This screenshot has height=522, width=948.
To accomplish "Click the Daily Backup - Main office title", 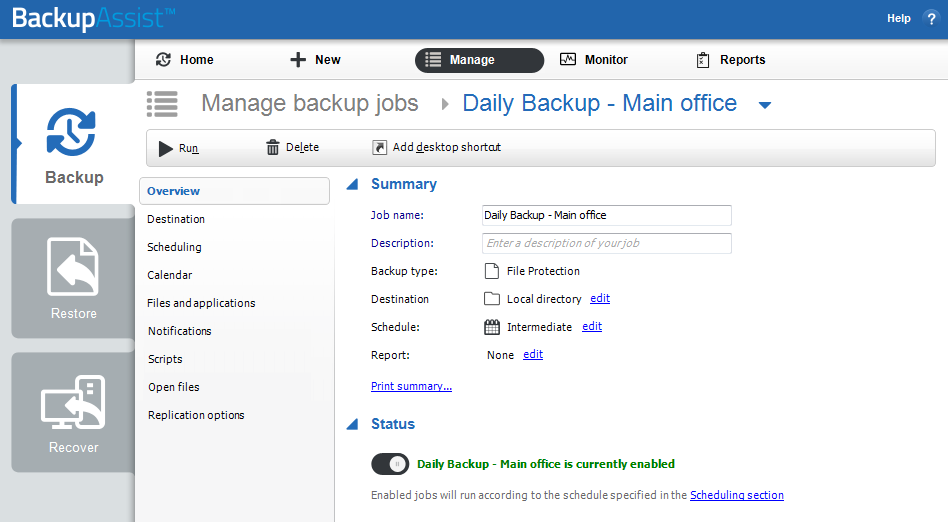I will click(600, 103).
